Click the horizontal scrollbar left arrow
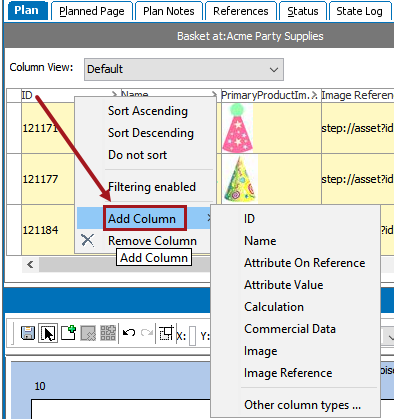Viewport: 394px width, 419px height. click(x=30, y=265)
